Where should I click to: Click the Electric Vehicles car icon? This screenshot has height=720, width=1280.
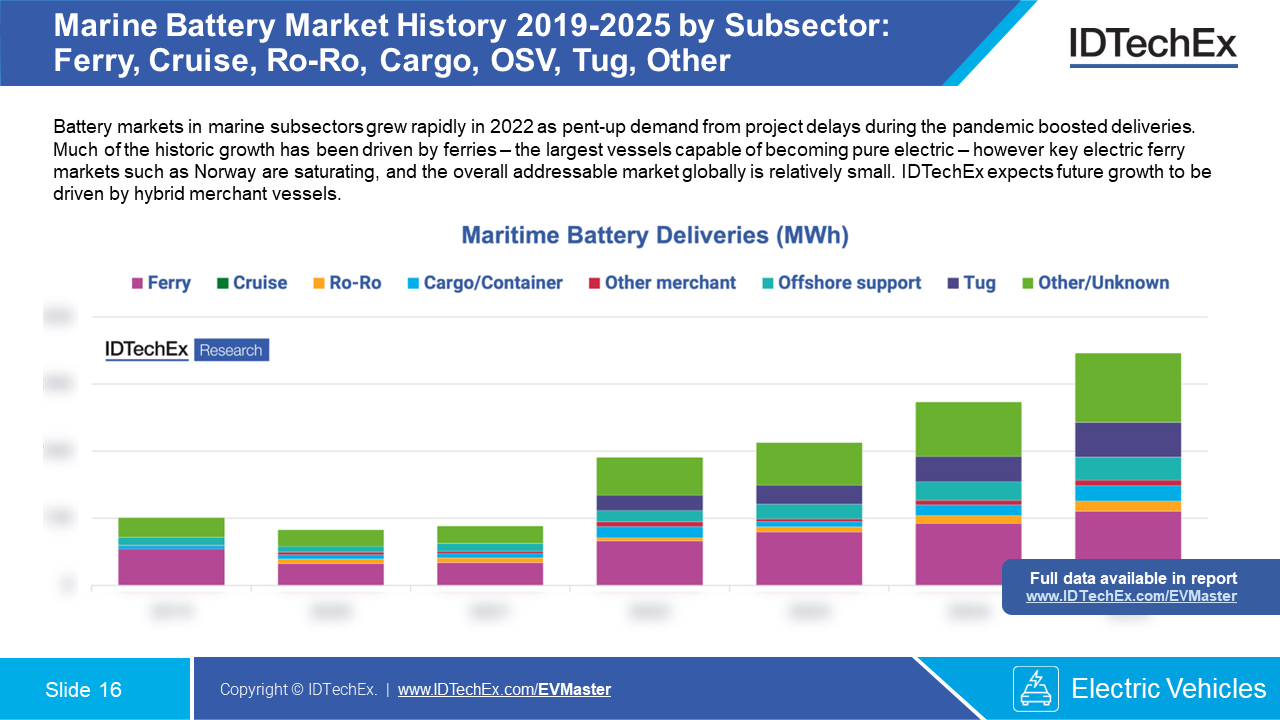coord(1036,688)
